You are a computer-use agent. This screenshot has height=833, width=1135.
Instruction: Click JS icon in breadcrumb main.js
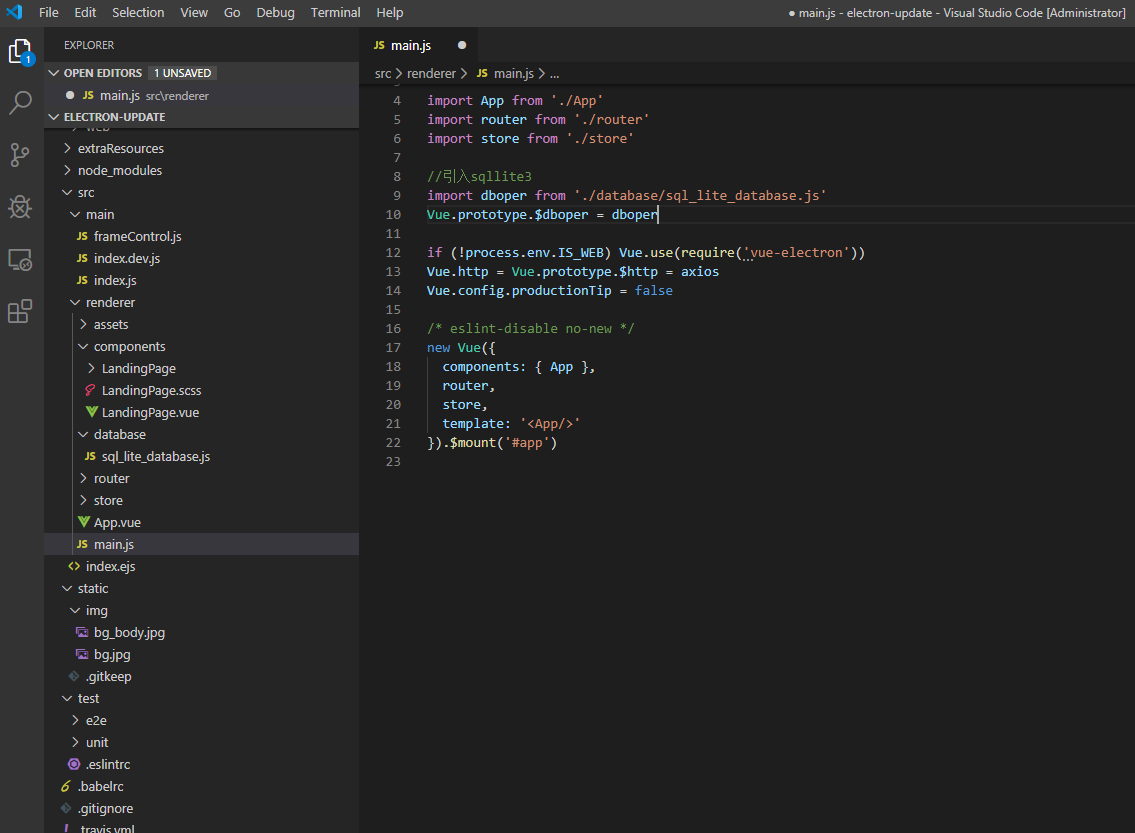[x=483, y=73]
